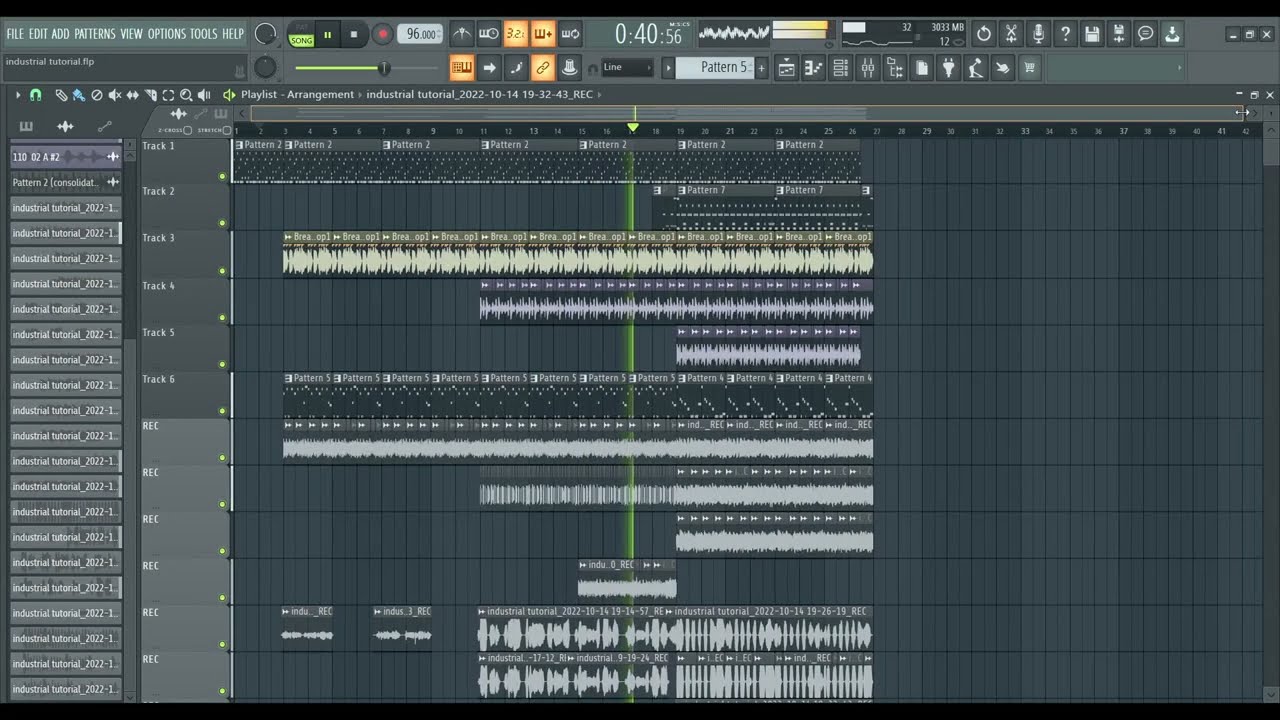Screen dimensions: 1280x720
Task: Open the TOOLS menu
Action: point(204,34)
